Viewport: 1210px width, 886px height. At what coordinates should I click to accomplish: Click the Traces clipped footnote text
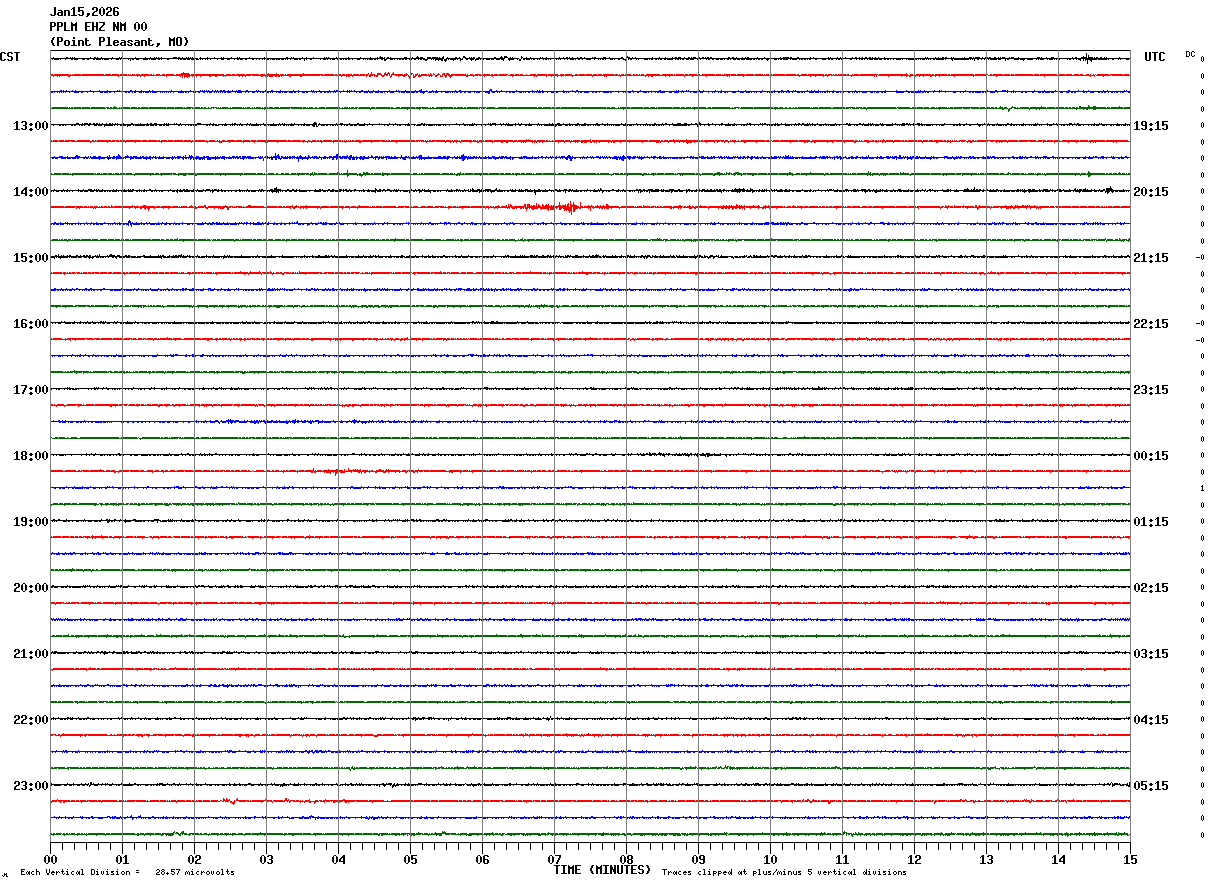[x=784, y=873]
